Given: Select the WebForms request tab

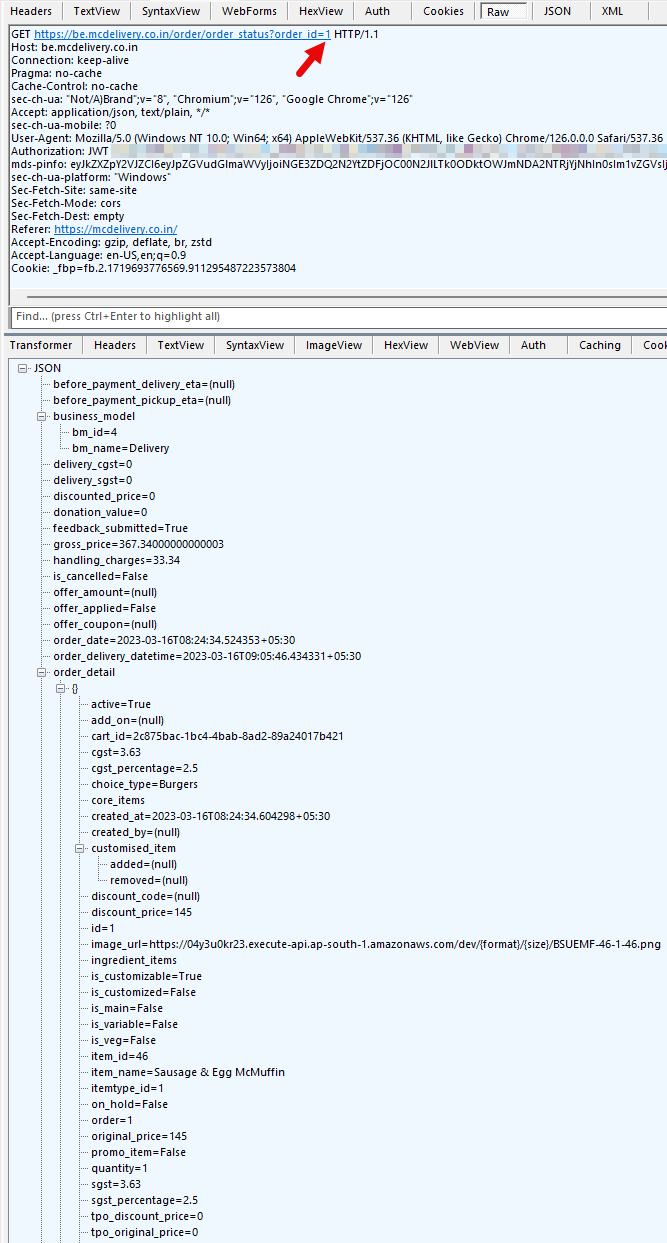Looking at the screenshot, I should coord(249,11).
